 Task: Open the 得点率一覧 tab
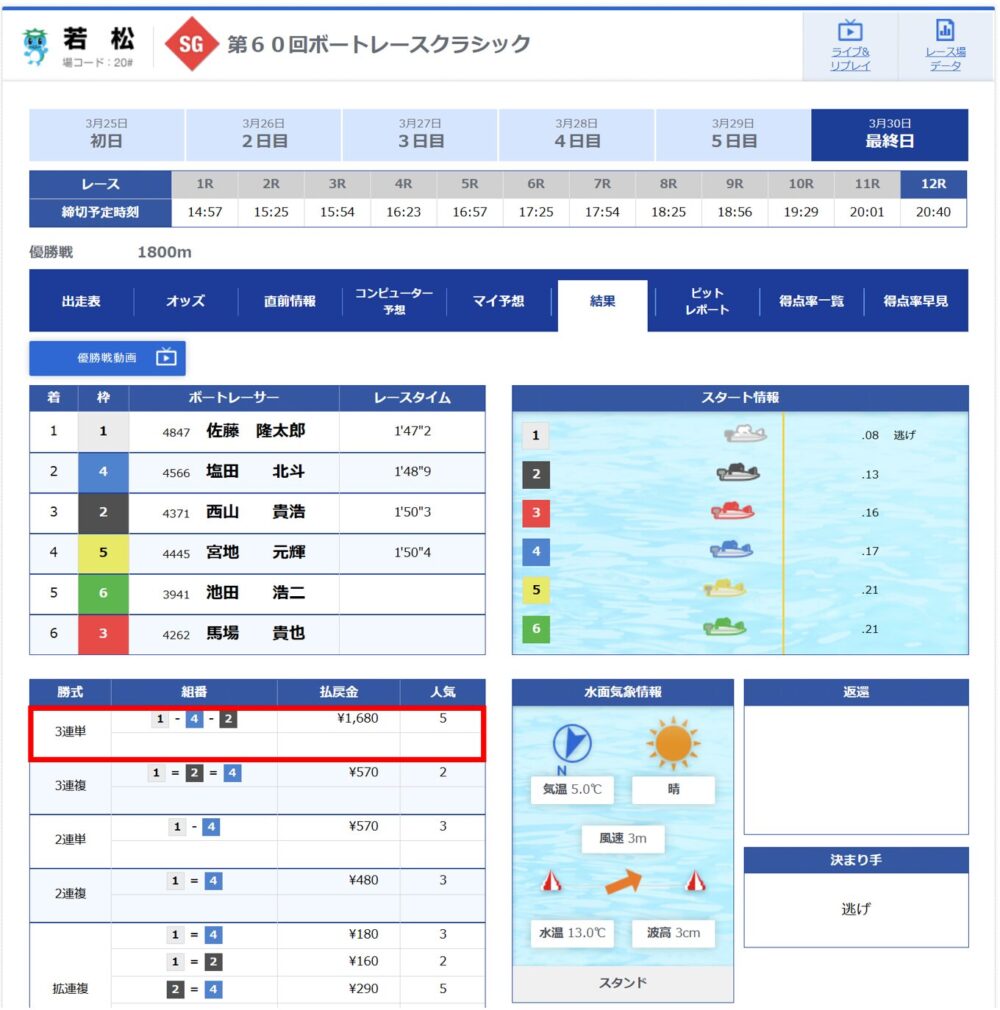pyautogui.click(x=810, y=301)
